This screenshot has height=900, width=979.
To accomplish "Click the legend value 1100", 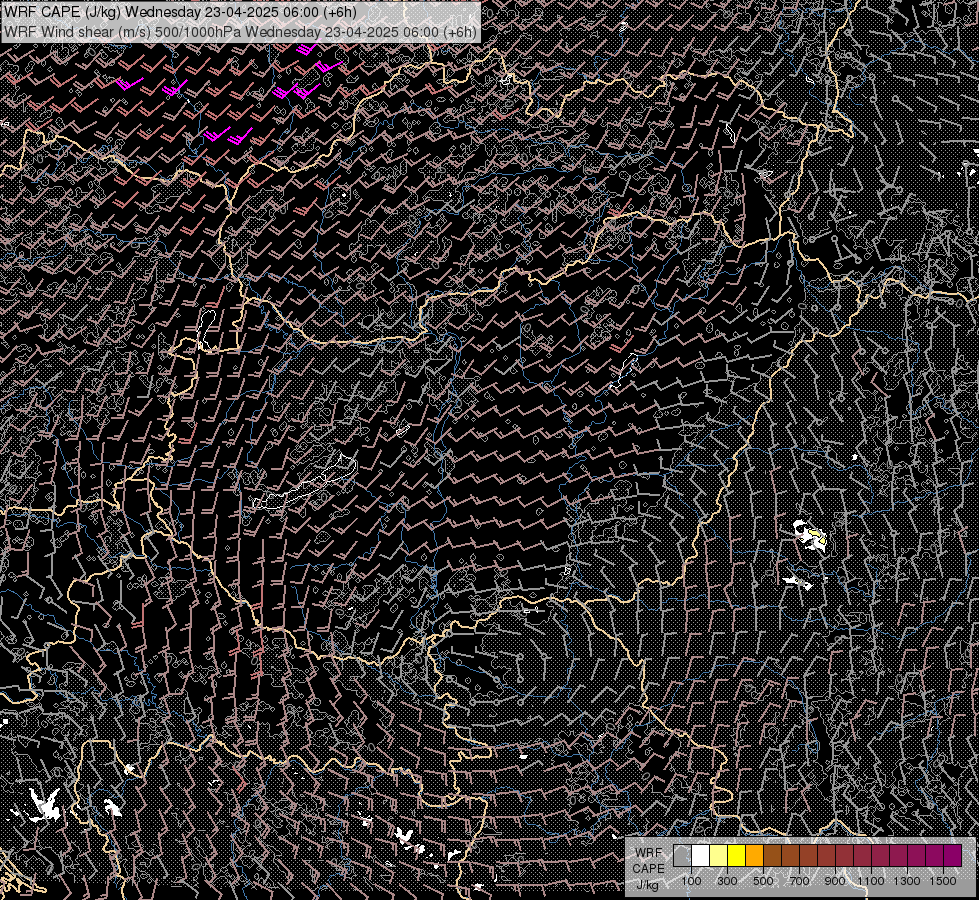I will [871, 881].
